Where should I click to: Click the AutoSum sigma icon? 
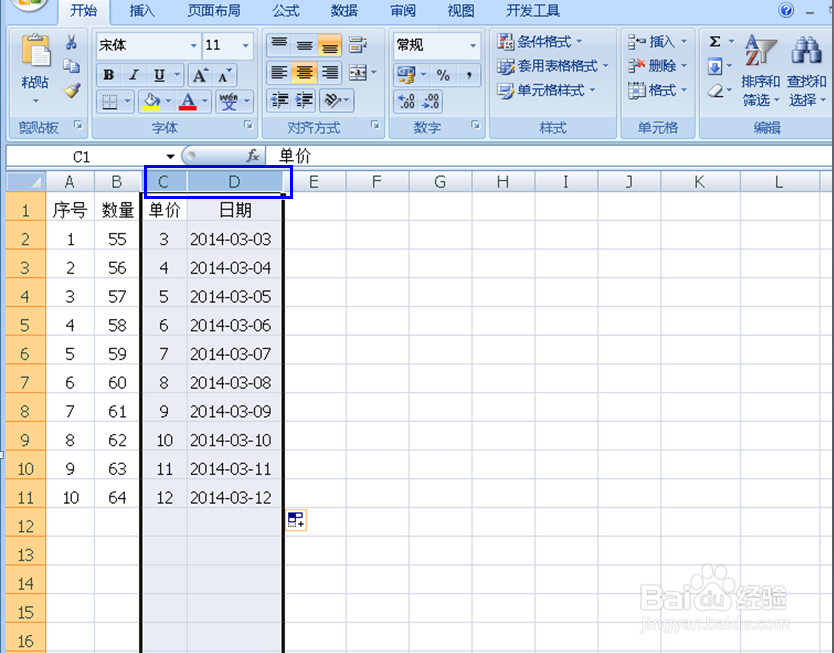715,41
